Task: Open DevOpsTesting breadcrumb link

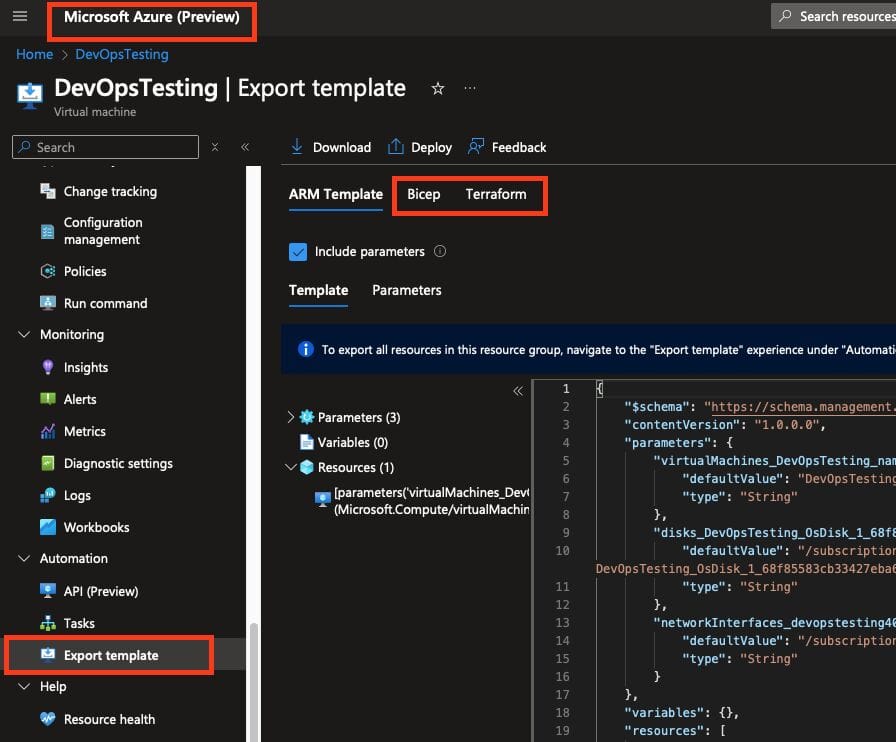Action: point(122,54)
